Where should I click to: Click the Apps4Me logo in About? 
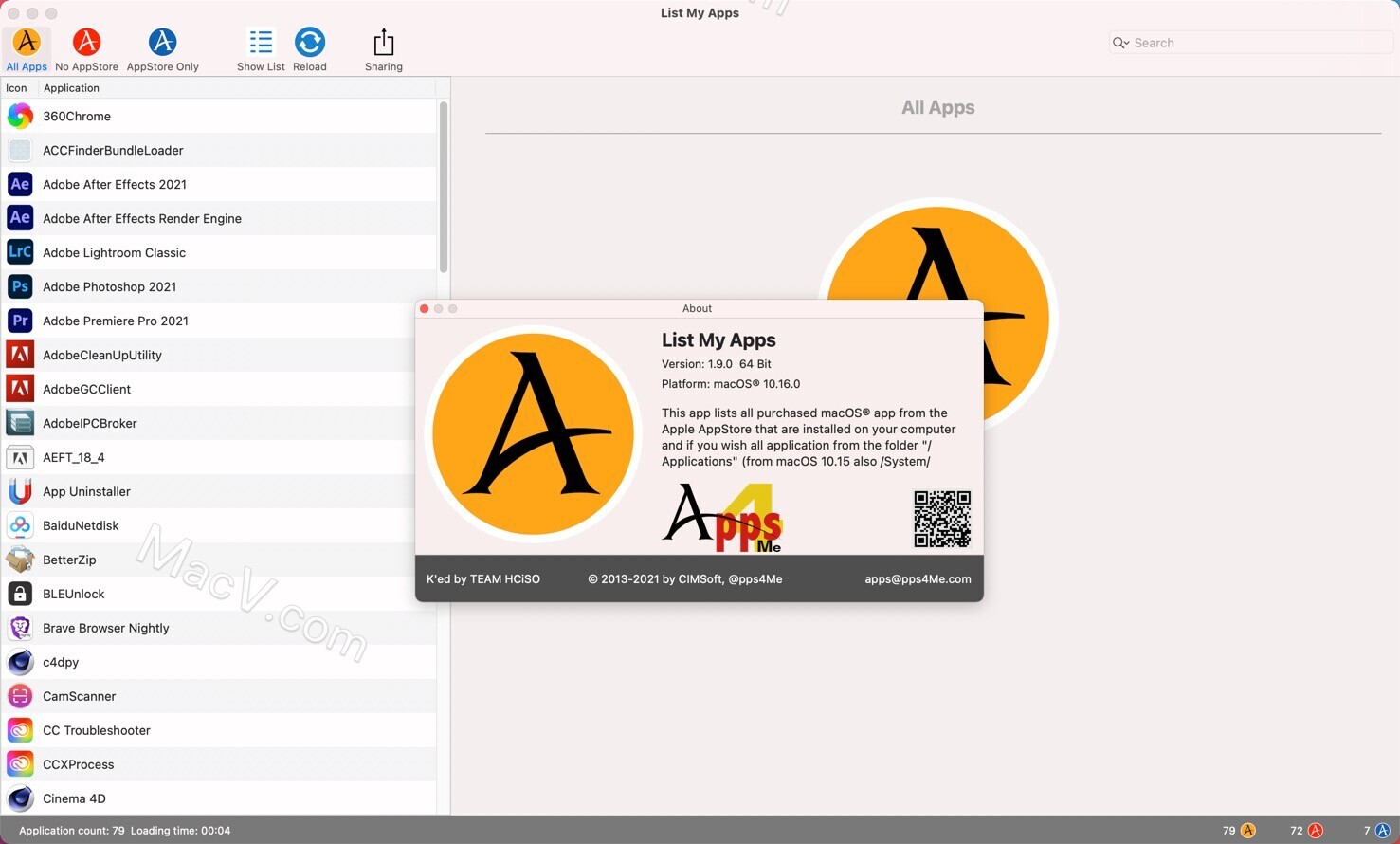coord(722,519)
